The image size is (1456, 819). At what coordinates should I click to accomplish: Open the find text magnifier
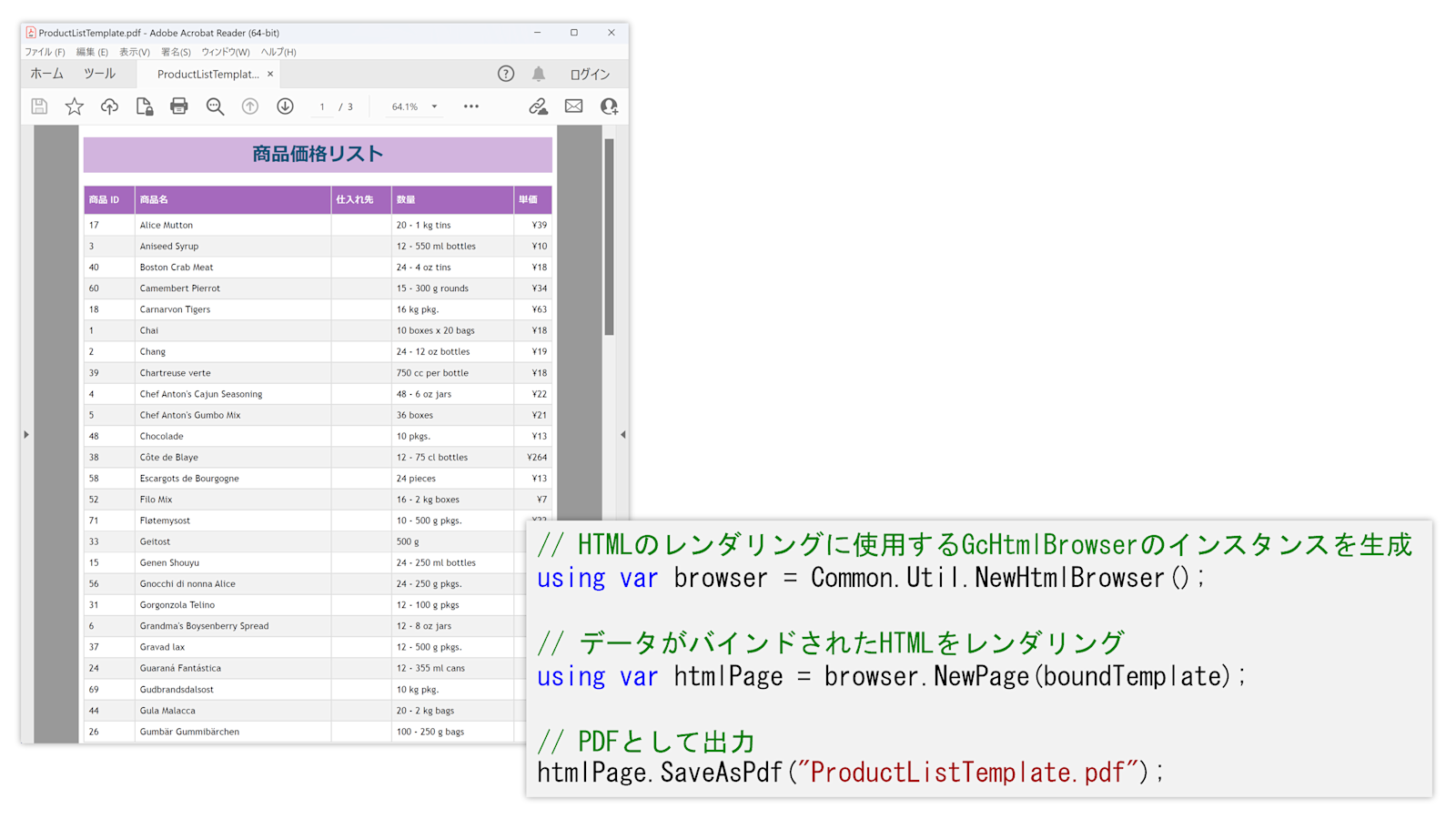coord(215,106)
